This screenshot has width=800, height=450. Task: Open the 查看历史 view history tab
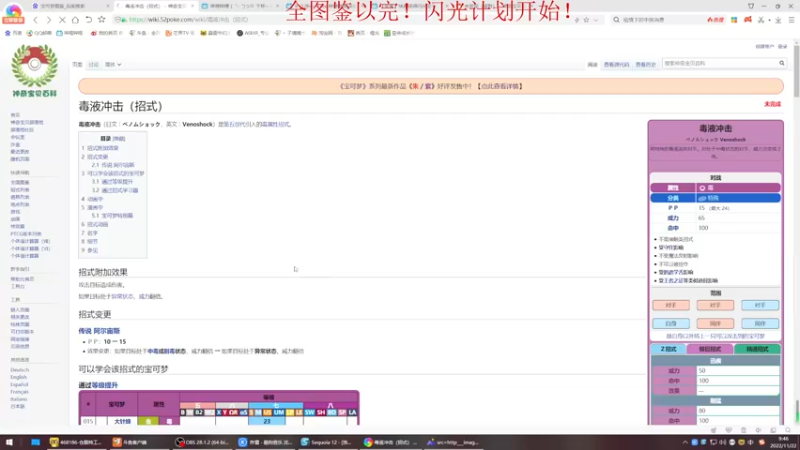pyautogui.click(x=645, y=65)
